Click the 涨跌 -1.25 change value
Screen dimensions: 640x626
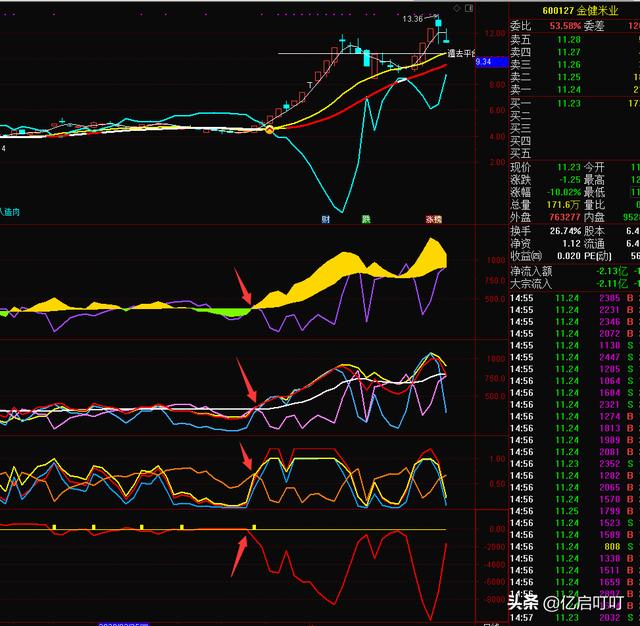click(x=570, y=180)
